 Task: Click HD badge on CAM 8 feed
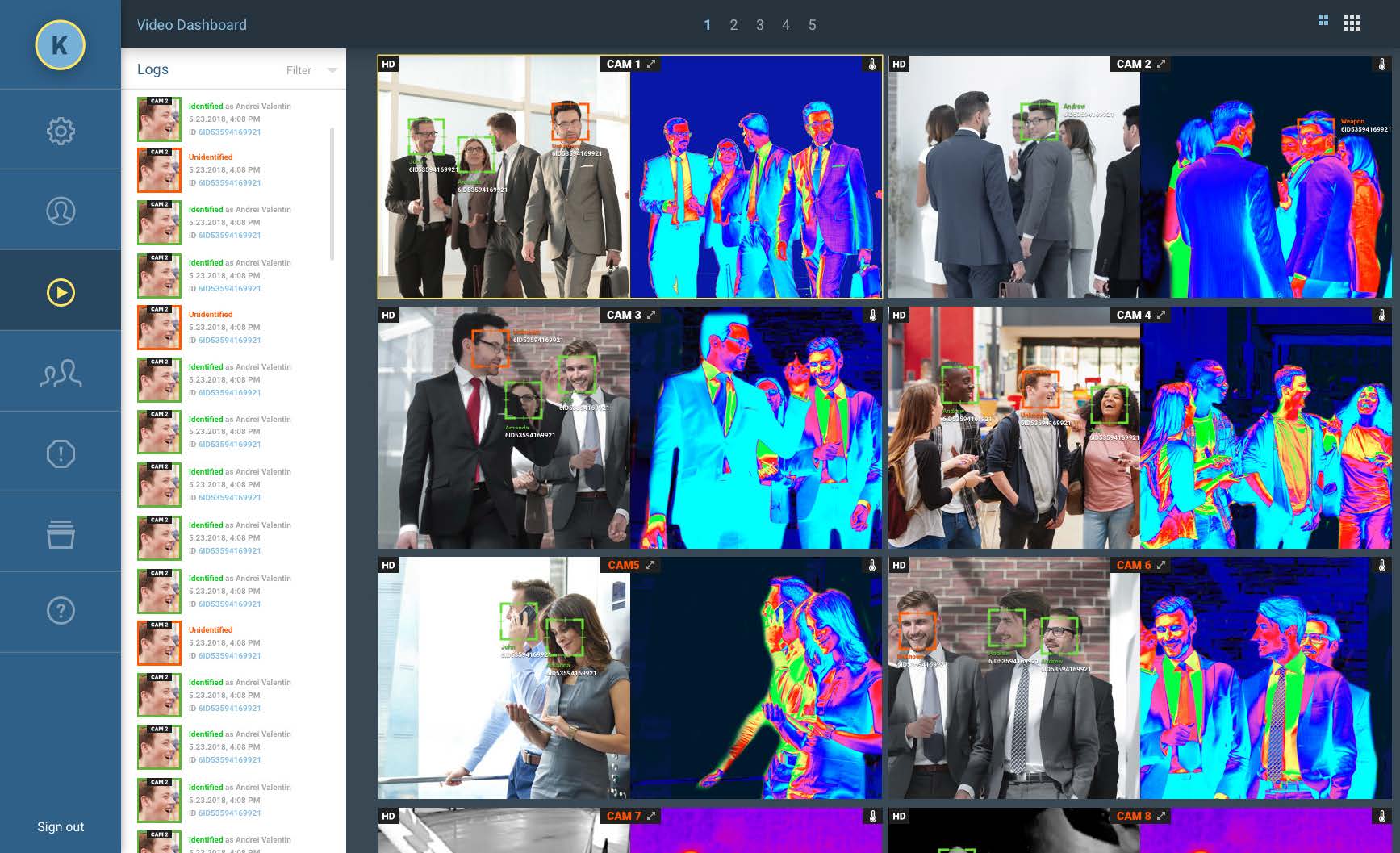pos(899,816)
